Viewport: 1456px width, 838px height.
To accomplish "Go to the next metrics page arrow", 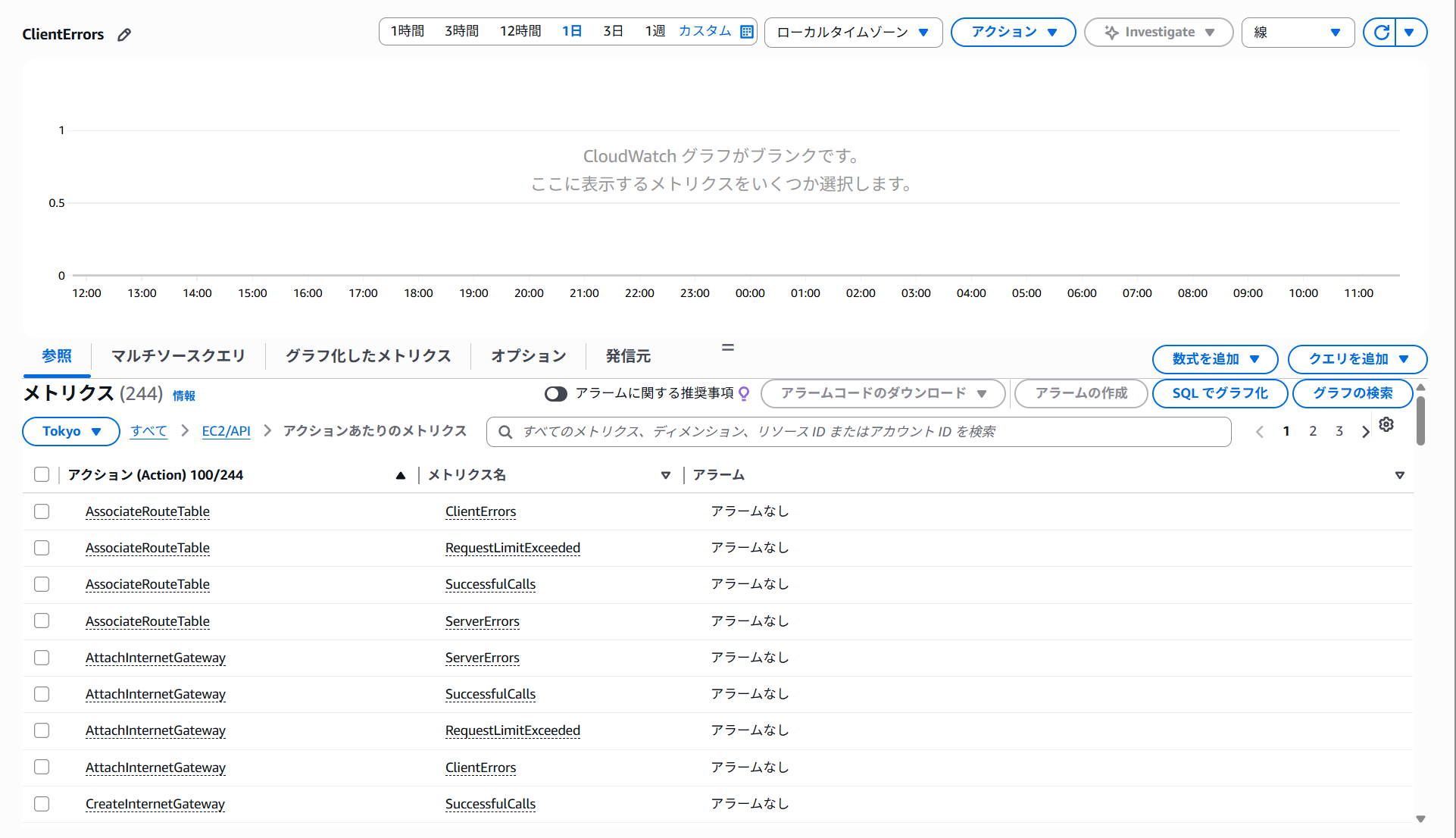I will 1365,431.
